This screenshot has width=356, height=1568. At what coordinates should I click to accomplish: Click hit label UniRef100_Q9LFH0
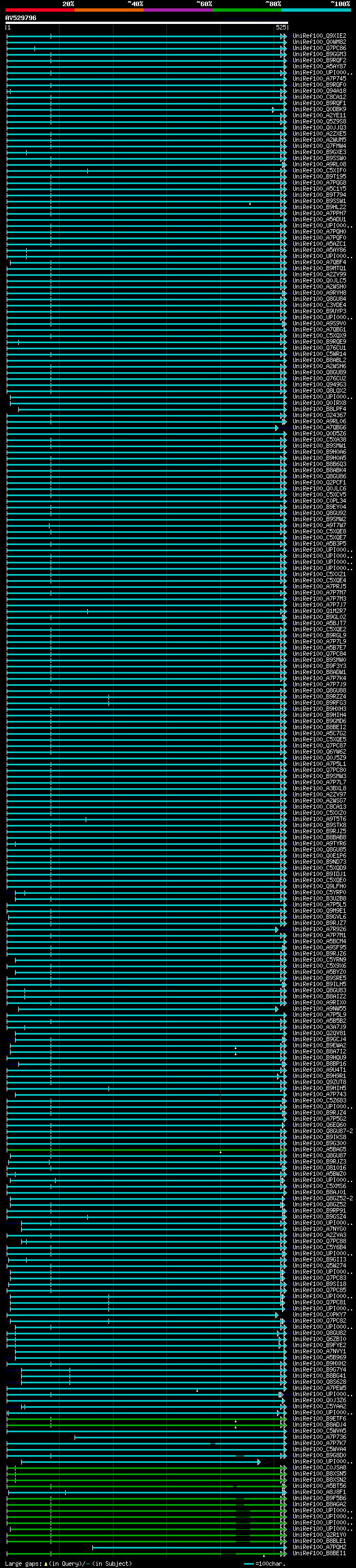(319, 886)
